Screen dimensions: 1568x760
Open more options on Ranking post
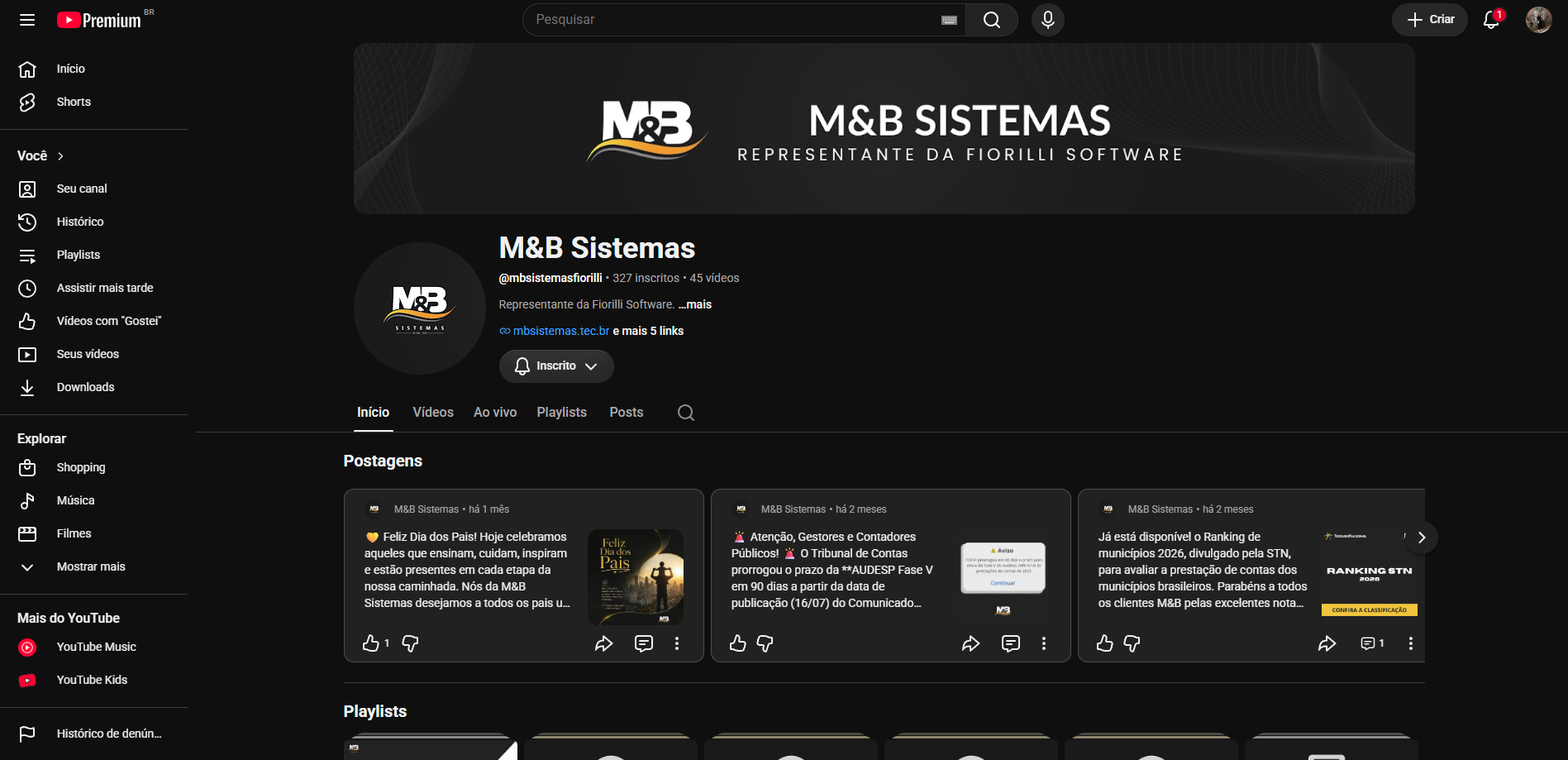pos(1411,643)
